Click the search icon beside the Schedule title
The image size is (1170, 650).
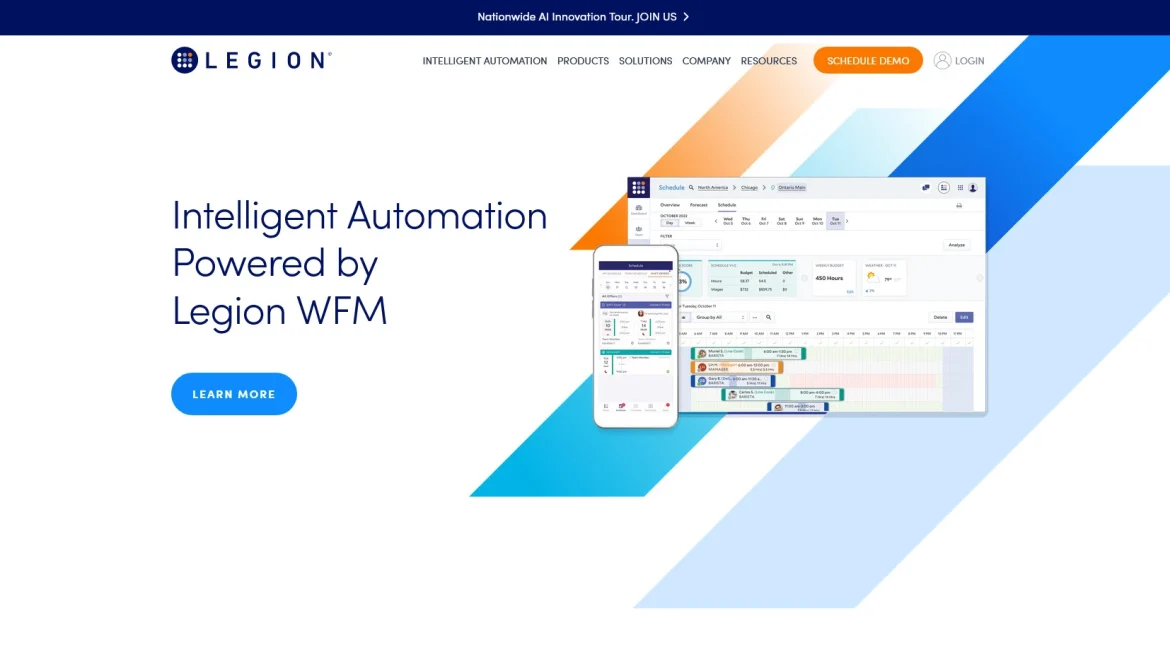[x=691, y=188]
